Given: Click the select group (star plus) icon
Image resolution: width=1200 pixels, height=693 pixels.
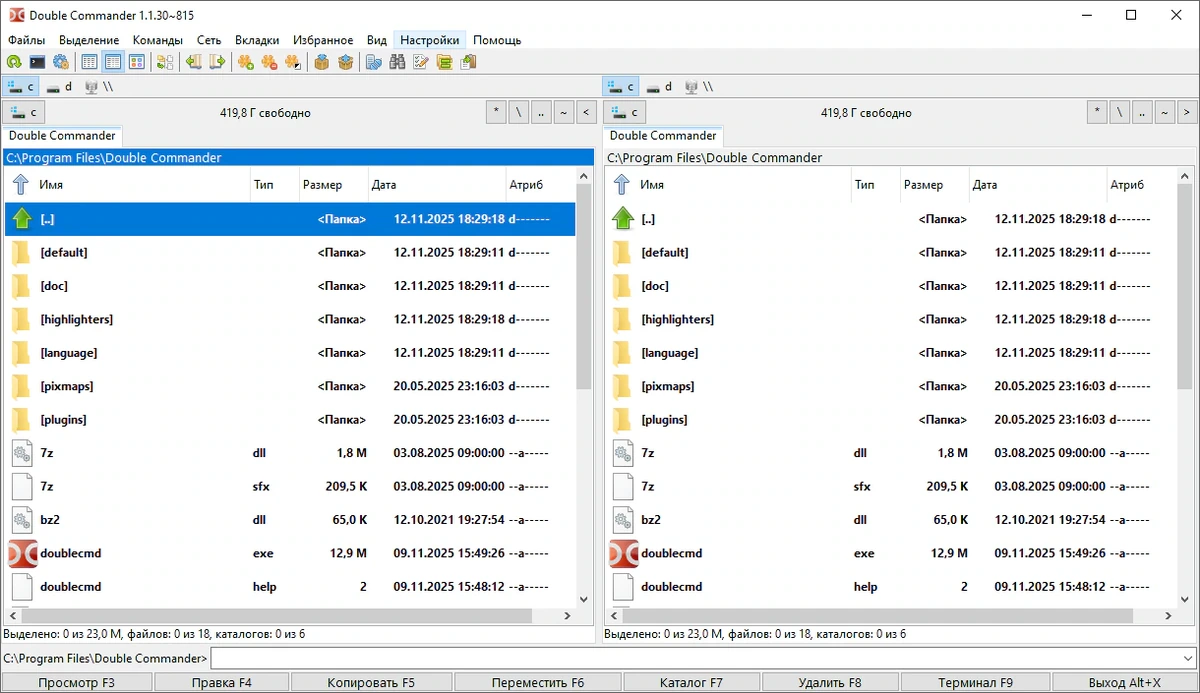Looking at the screenshot, I should [246, 62].
